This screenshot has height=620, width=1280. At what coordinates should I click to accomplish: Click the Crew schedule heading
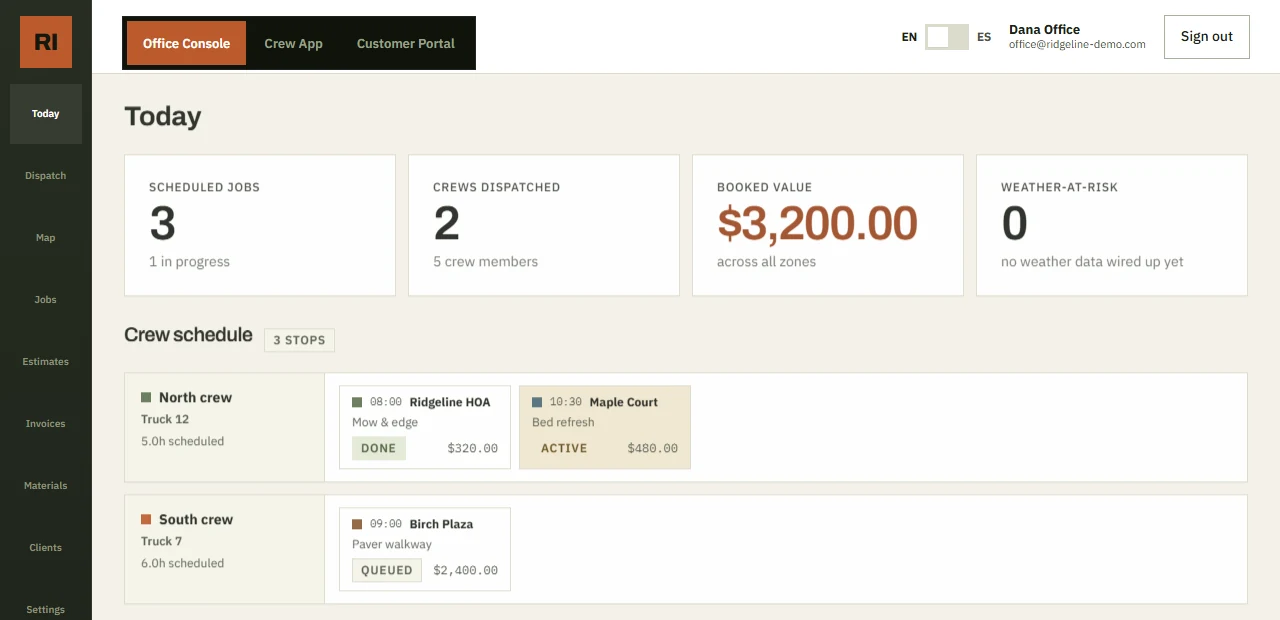click(x=188, y=335)
